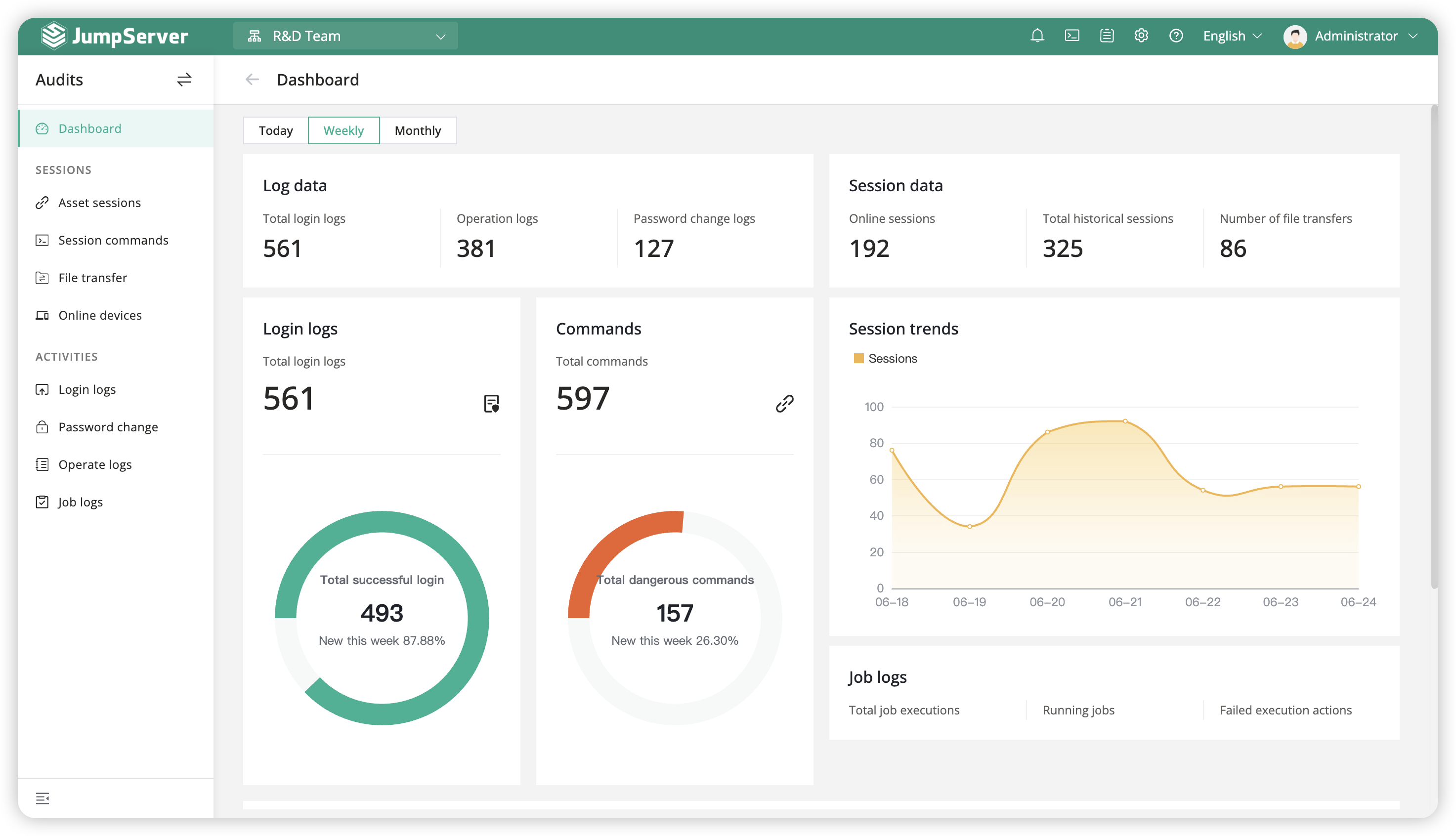Select the Monthly time range
This screenshot has height=836, width=1456.
tap(418, 130)
